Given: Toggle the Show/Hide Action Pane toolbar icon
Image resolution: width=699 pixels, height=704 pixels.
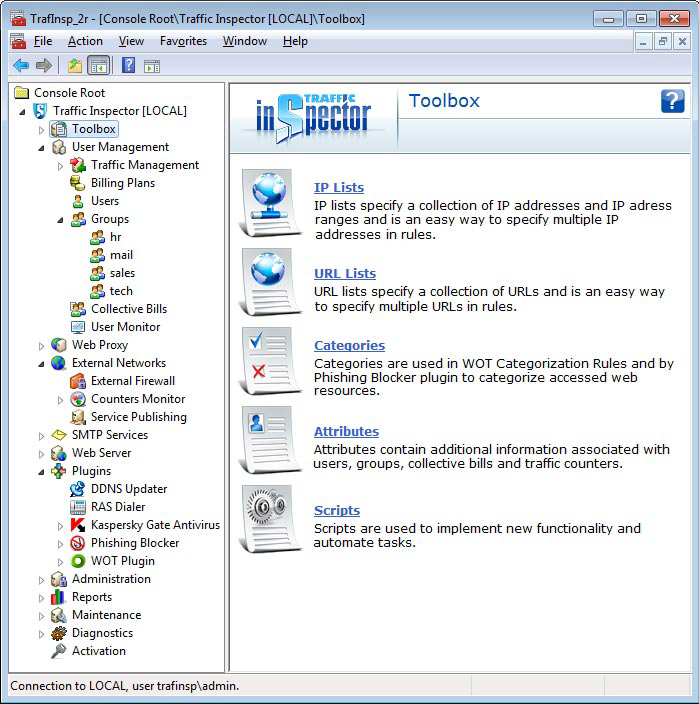Looking at the screenshot, I should pyautogui.click(x=152, y=66).
